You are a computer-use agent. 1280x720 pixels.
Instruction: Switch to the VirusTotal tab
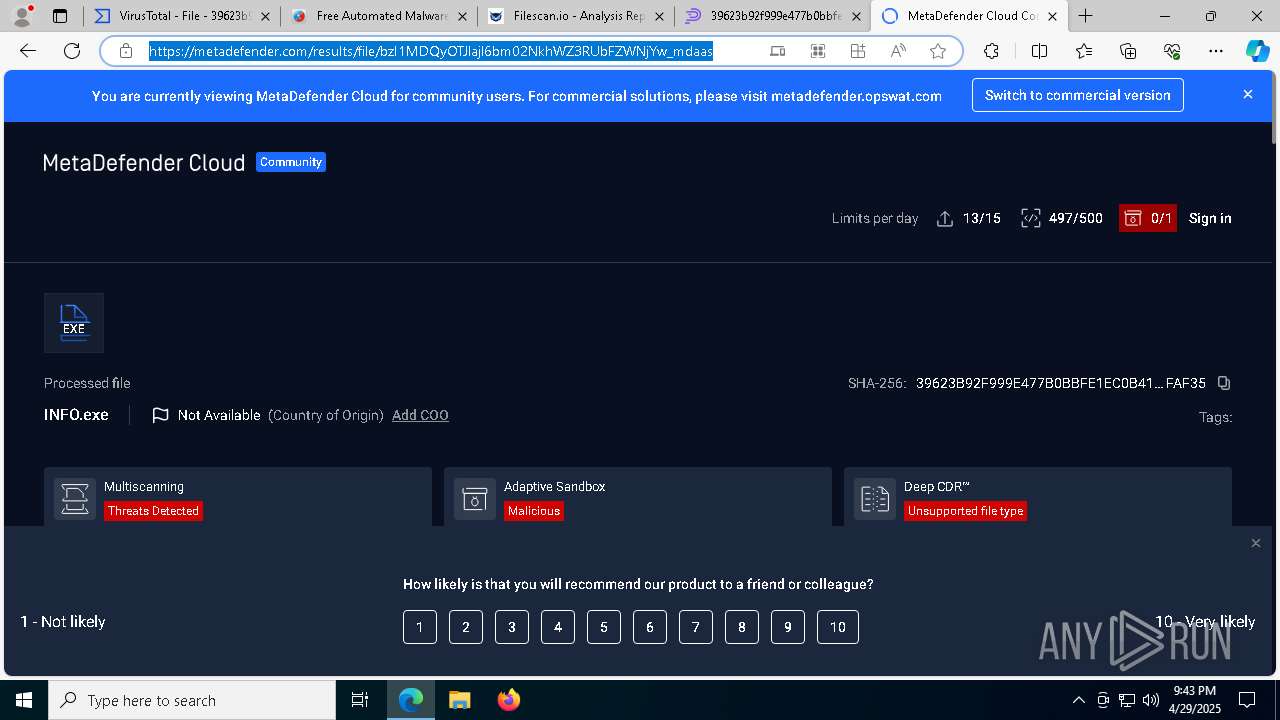pos(181,16)
